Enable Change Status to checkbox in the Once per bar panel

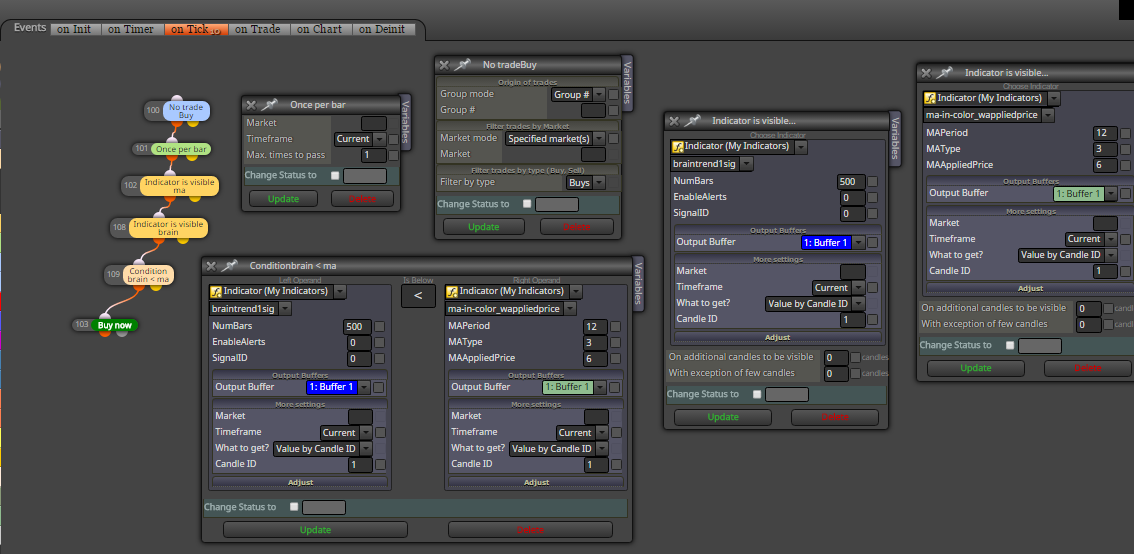point(334,175)
